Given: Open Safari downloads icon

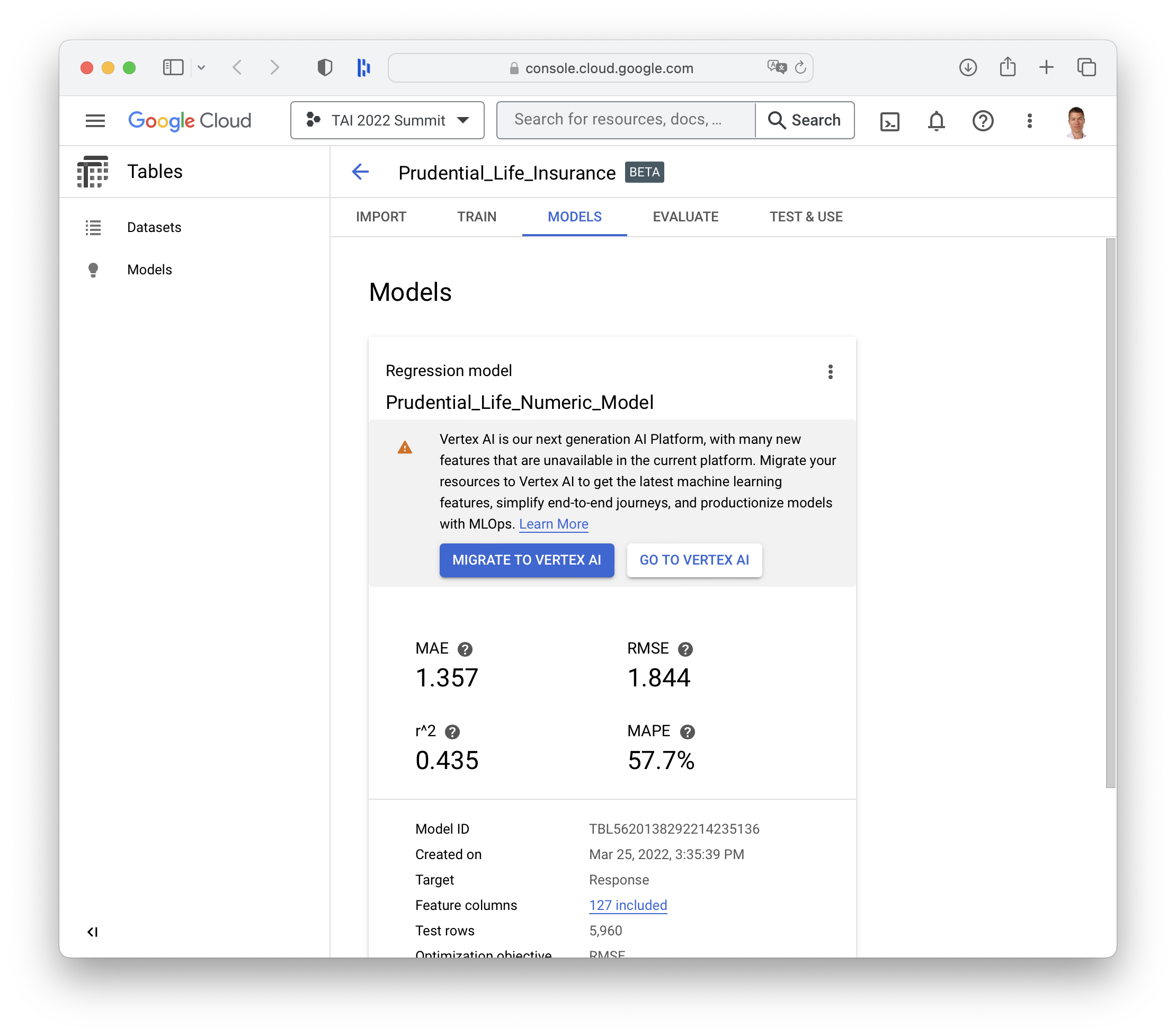Looking at the screenshot, I should tap(968, 68).
